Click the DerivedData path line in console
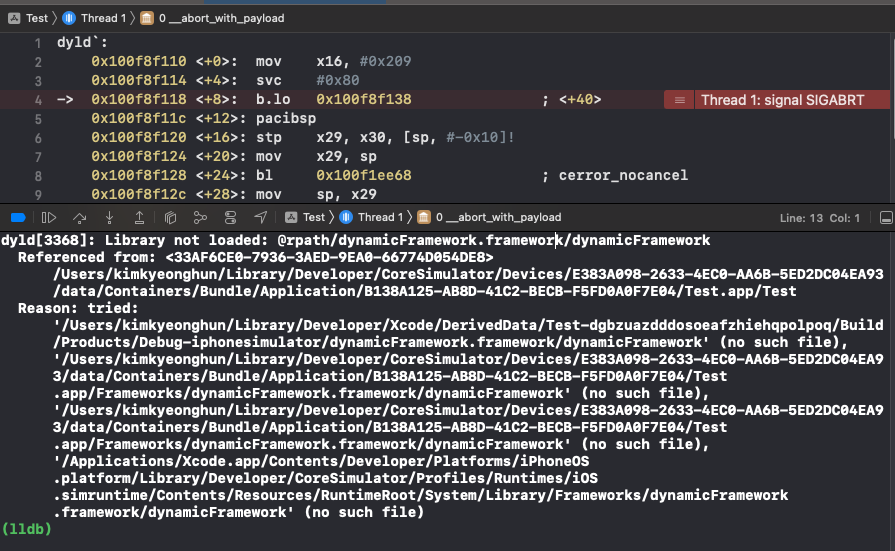 [468, 325]
